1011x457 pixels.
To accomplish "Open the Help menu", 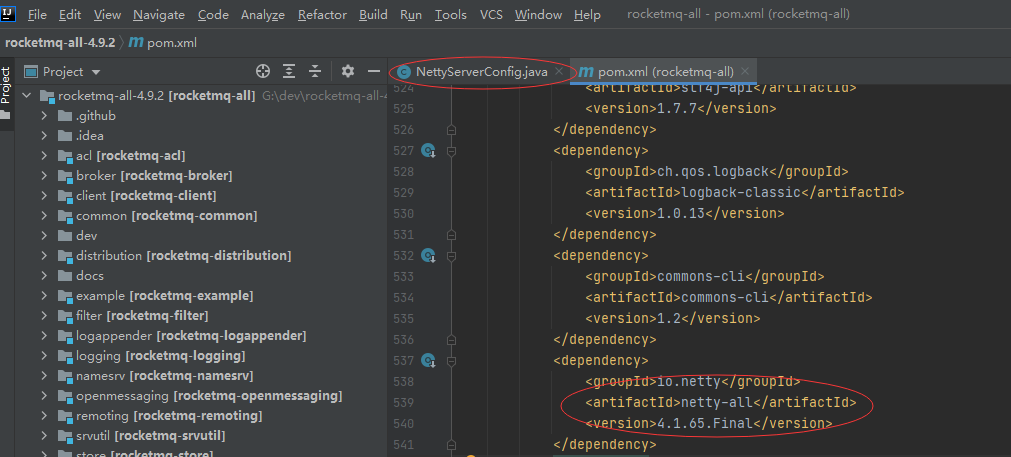I will 587,14.
